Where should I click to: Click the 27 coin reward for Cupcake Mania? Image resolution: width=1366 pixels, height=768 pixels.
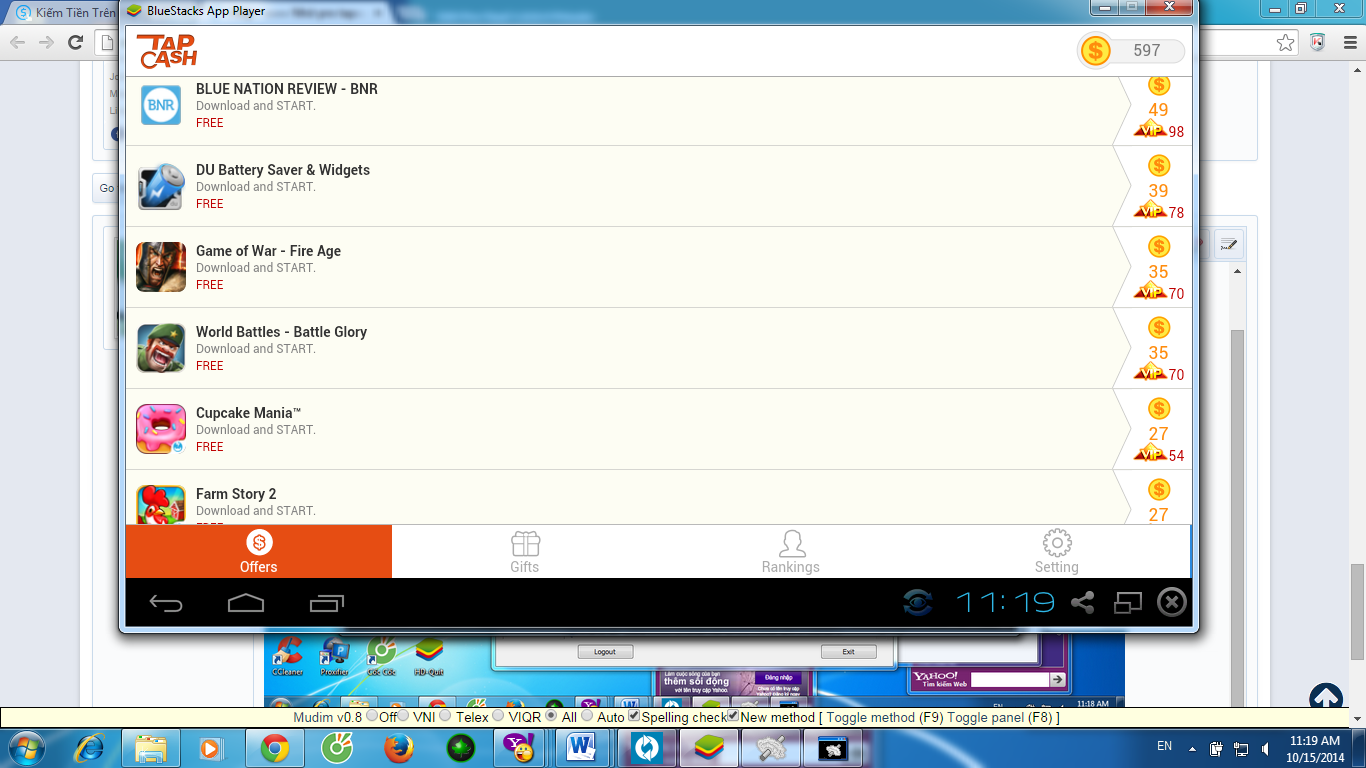tap(1158, 434)
